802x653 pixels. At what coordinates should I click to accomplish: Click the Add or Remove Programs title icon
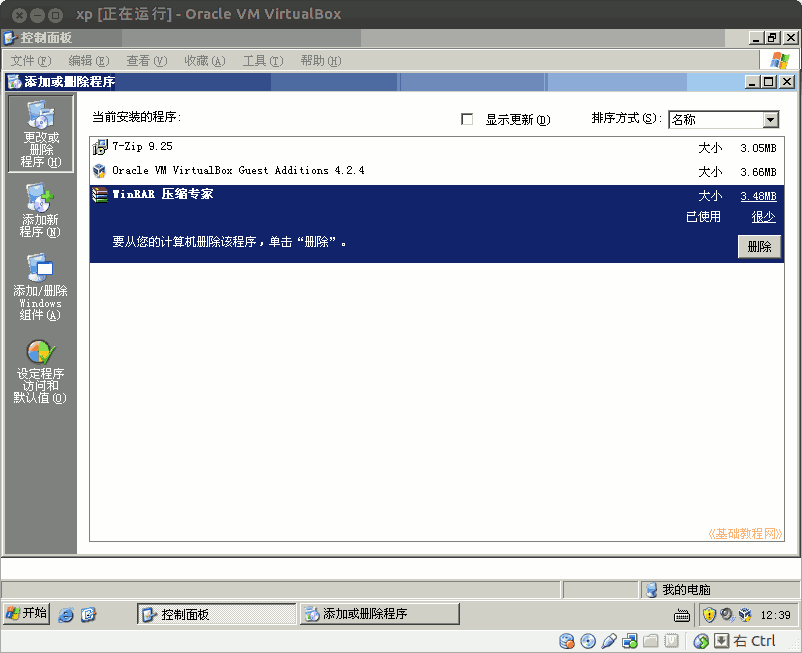point(14,82)
